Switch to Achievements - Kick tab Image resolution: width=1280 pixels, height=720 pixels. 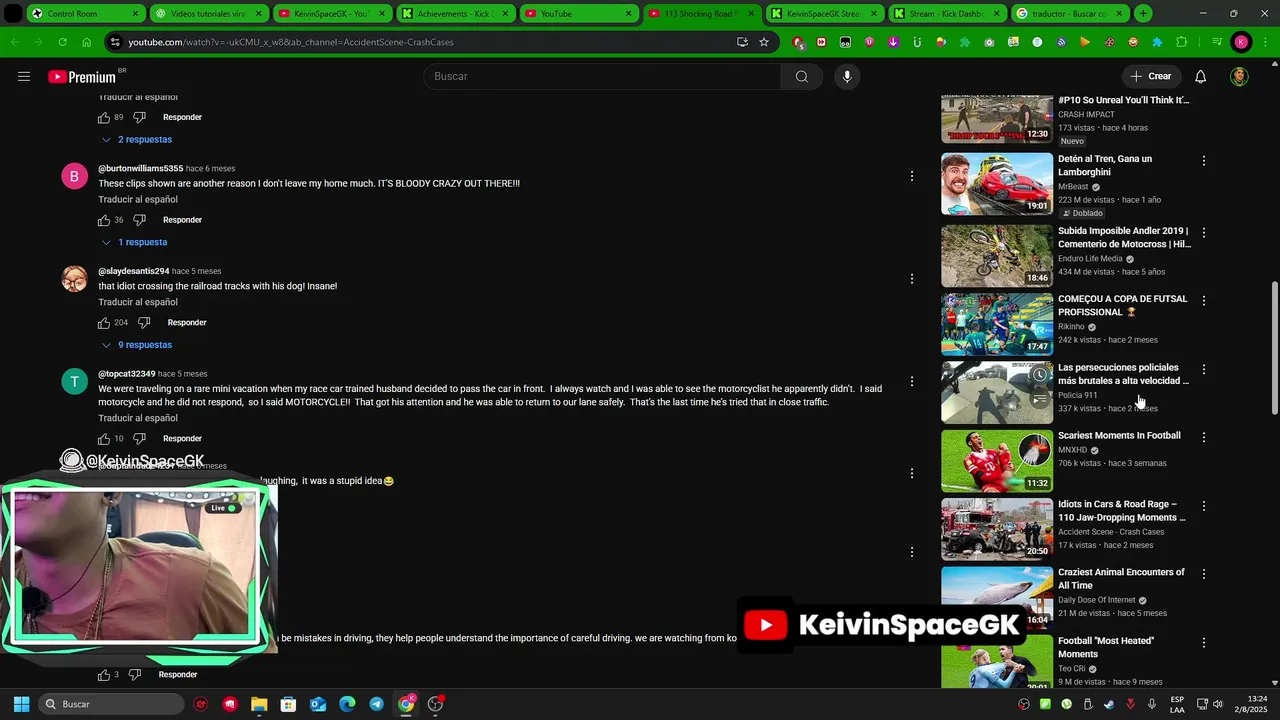click(454, 14)
